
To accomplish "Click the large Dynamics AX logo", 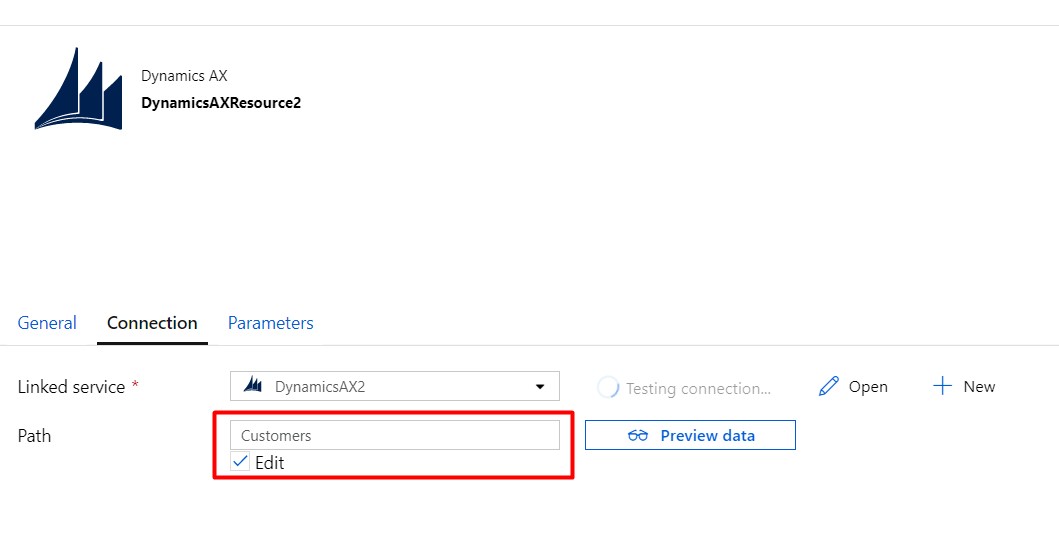I will 78,88.
